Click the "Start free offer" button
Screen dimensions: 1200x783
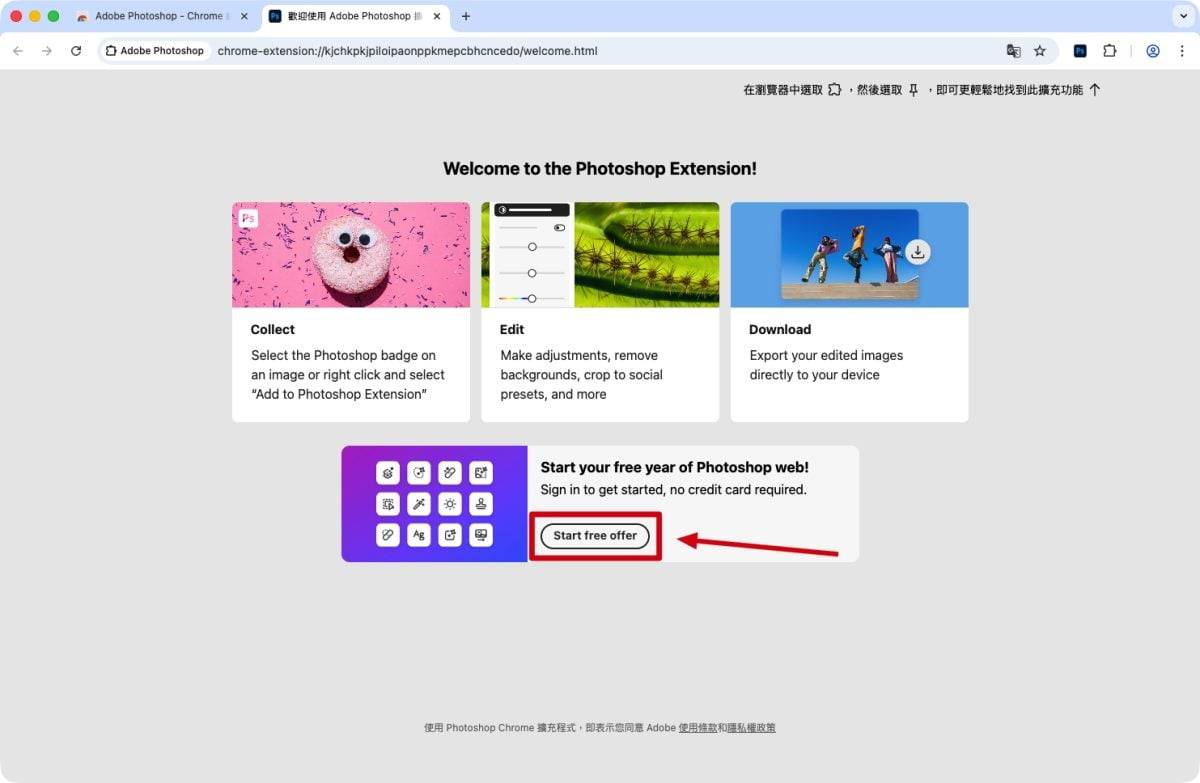[595, 535]
